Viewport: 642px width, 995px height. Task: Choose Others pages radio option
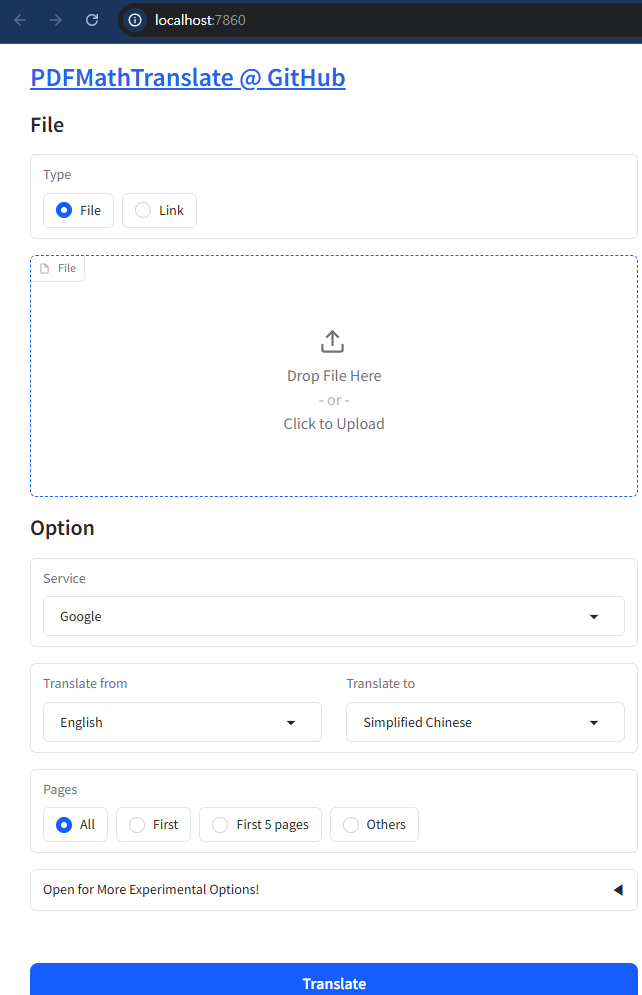pyautogui.click(x=374, y=824)
